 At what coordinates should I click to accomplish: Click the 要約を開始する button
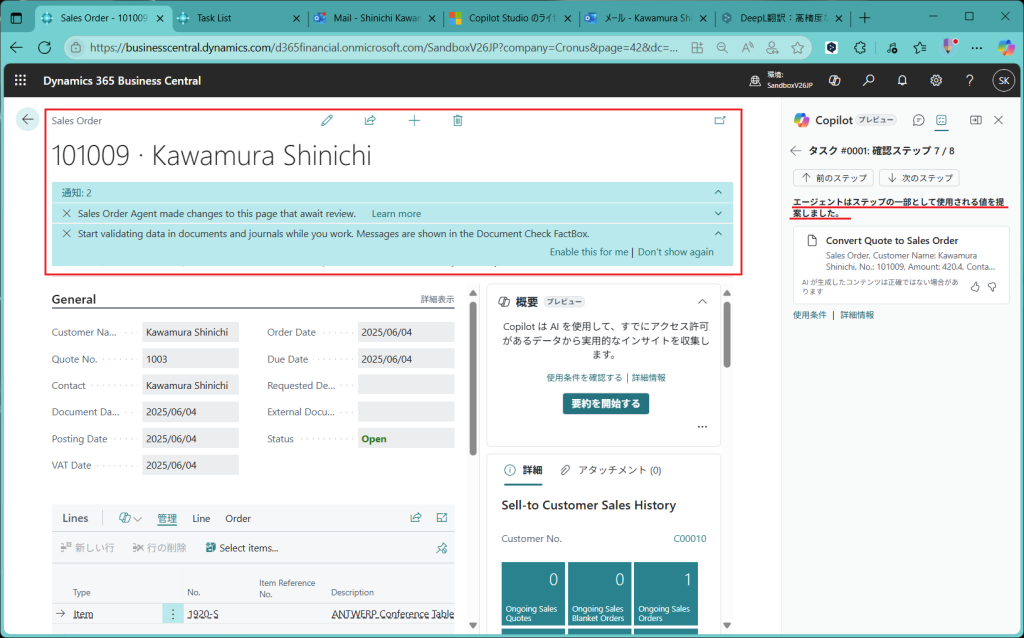pyautogui.click(x=606, y=404)
